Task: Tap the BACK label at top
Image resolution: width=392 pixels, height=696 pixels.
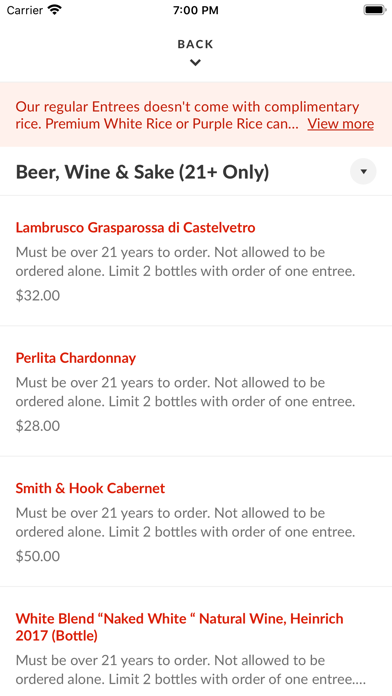Action: click(x=195, y=44)
